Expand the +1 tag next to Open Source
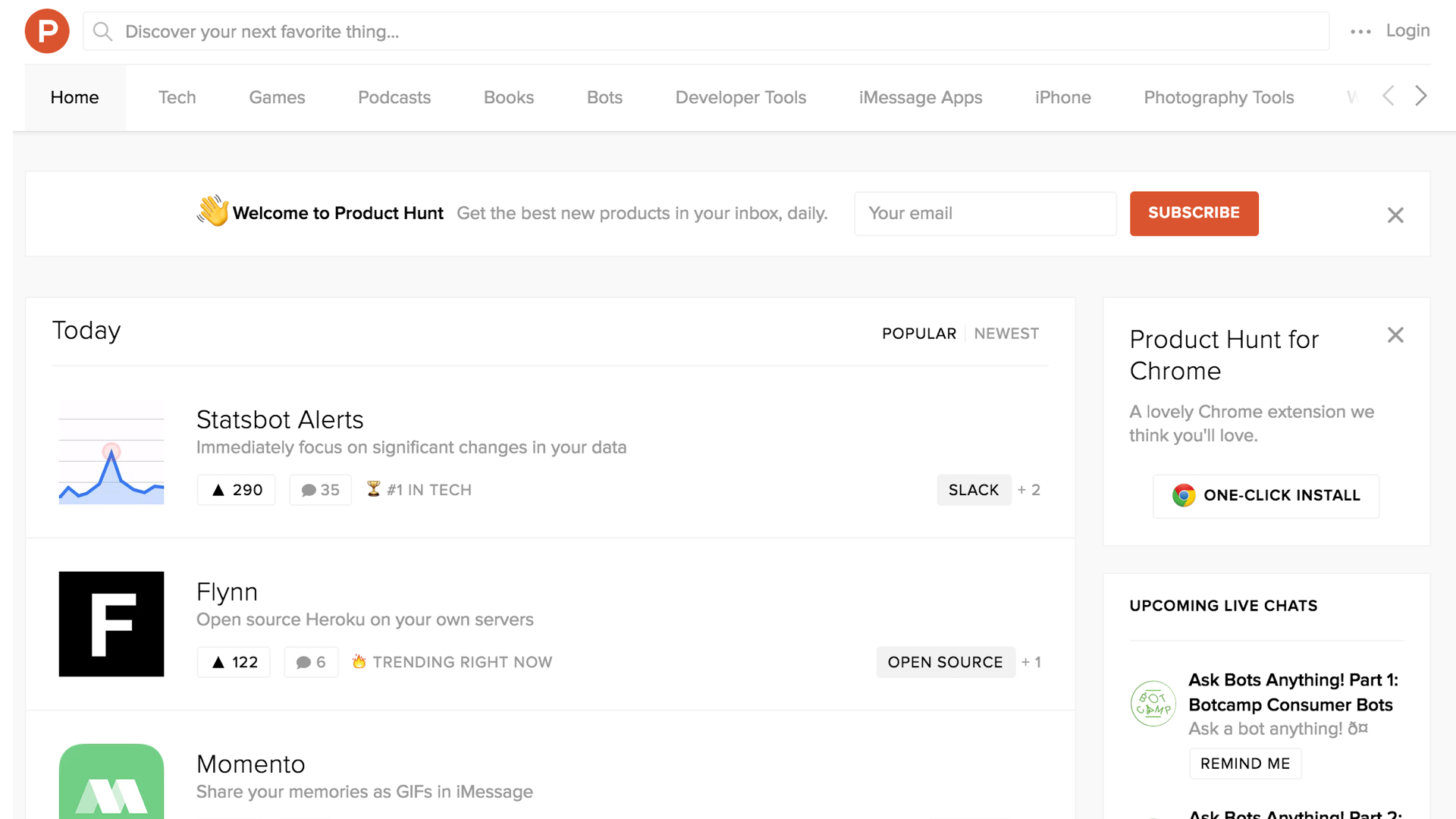The image size is (1456, 819). tap(1031, 662)
